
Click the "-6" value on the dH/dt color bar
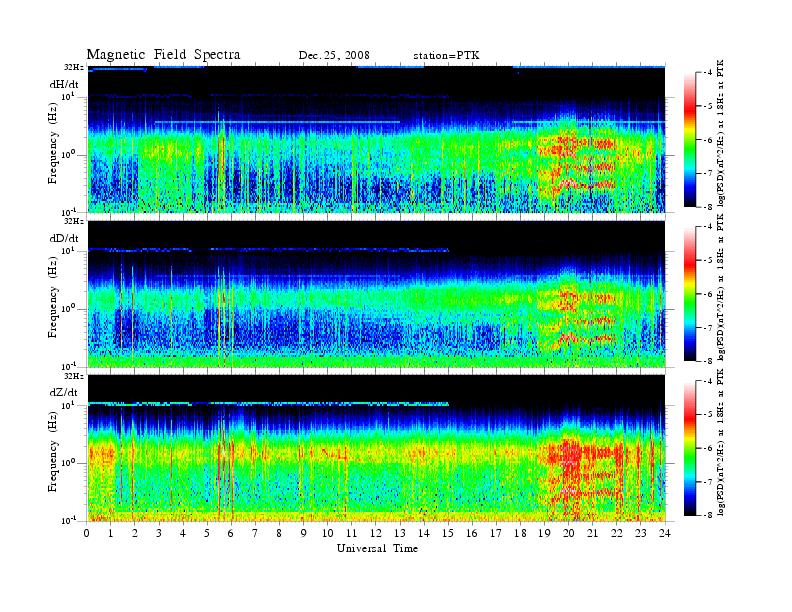708,140
